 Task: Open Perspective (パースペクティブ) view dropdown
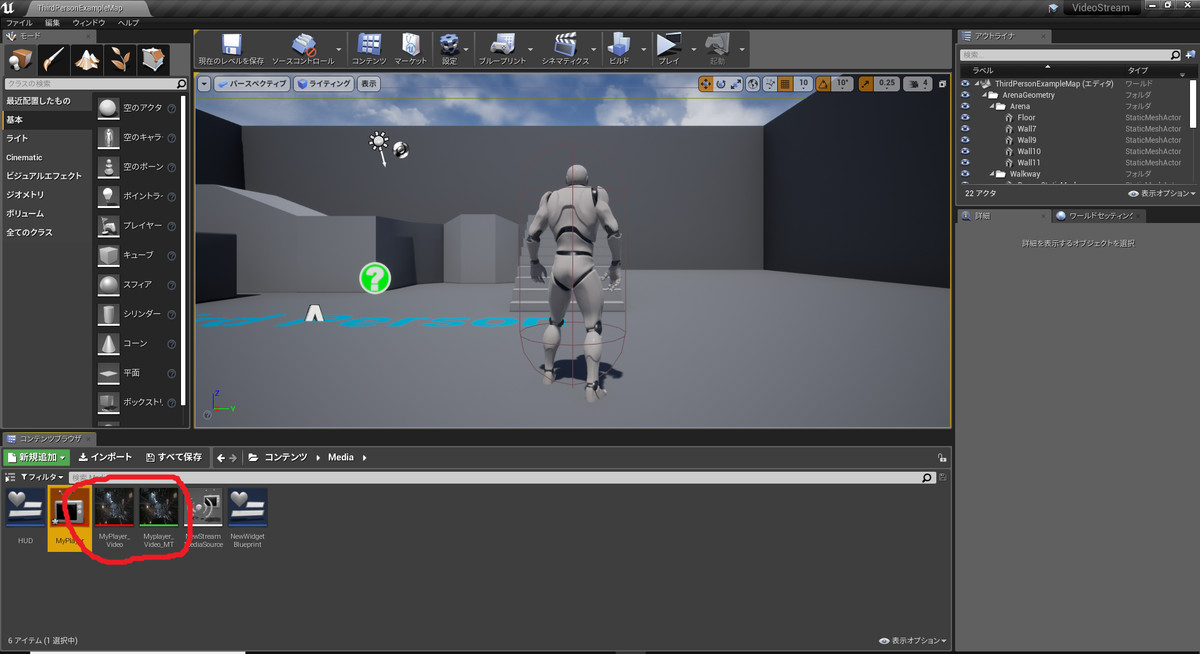click(252, 84)
